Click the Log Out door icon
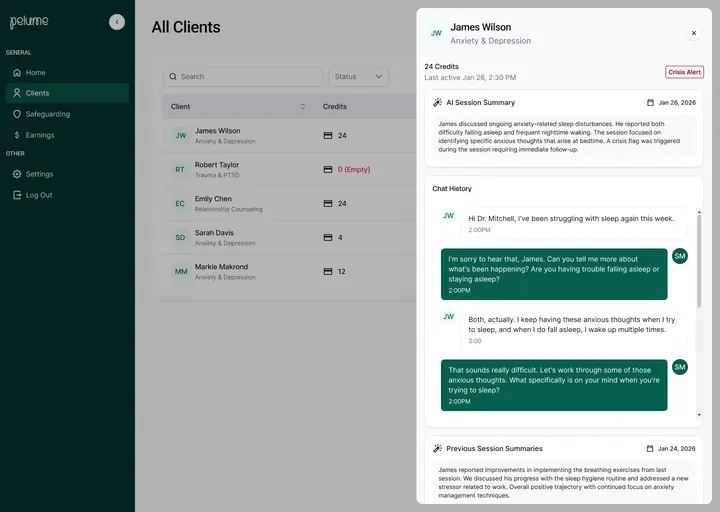 [17, 195]
